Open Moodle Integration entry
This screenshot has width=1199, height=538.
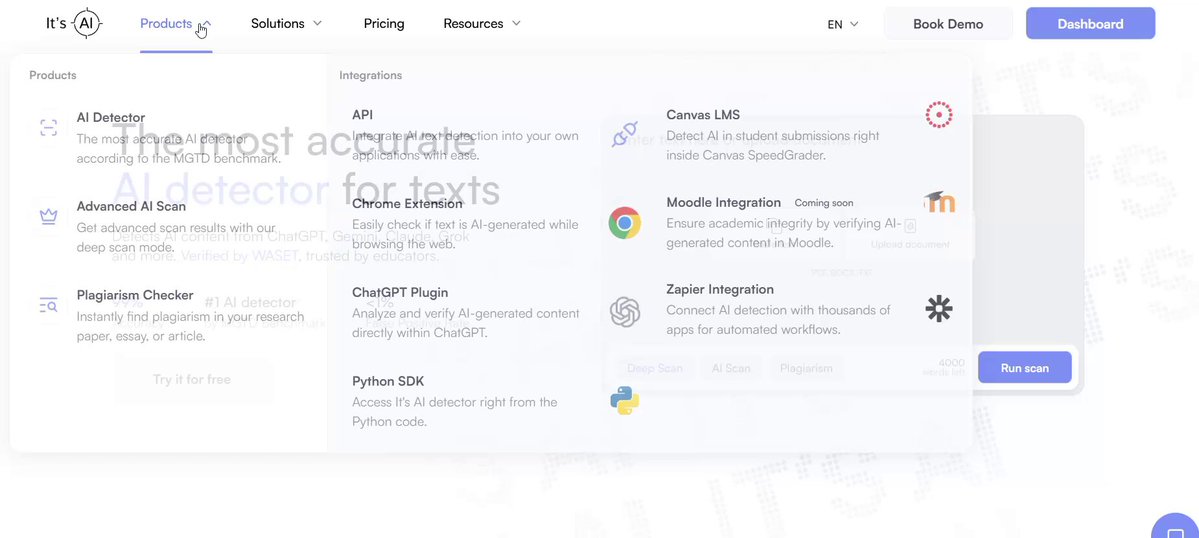pos(723,203)
